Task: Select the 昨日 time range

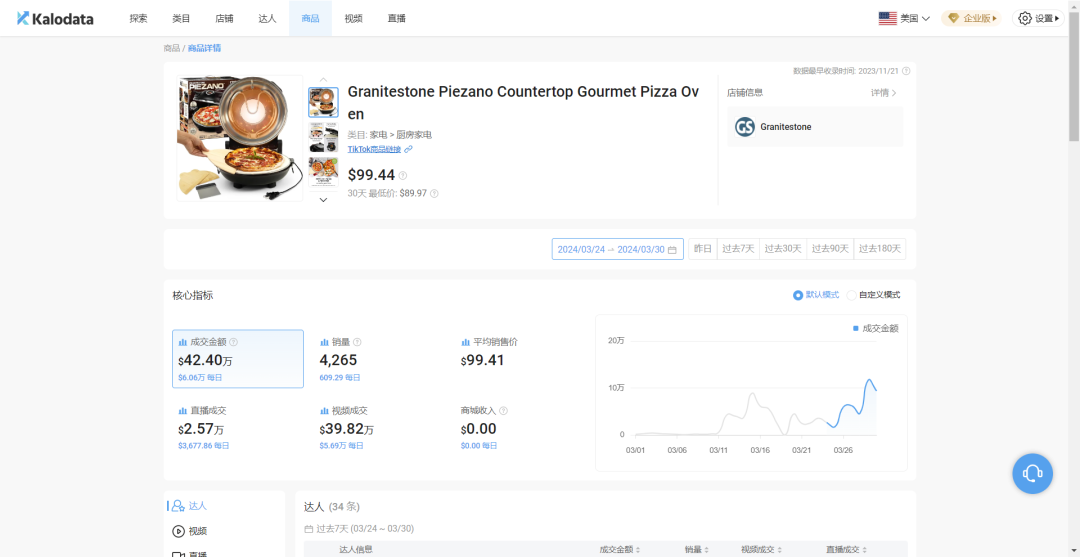Action: pos(703,249)
